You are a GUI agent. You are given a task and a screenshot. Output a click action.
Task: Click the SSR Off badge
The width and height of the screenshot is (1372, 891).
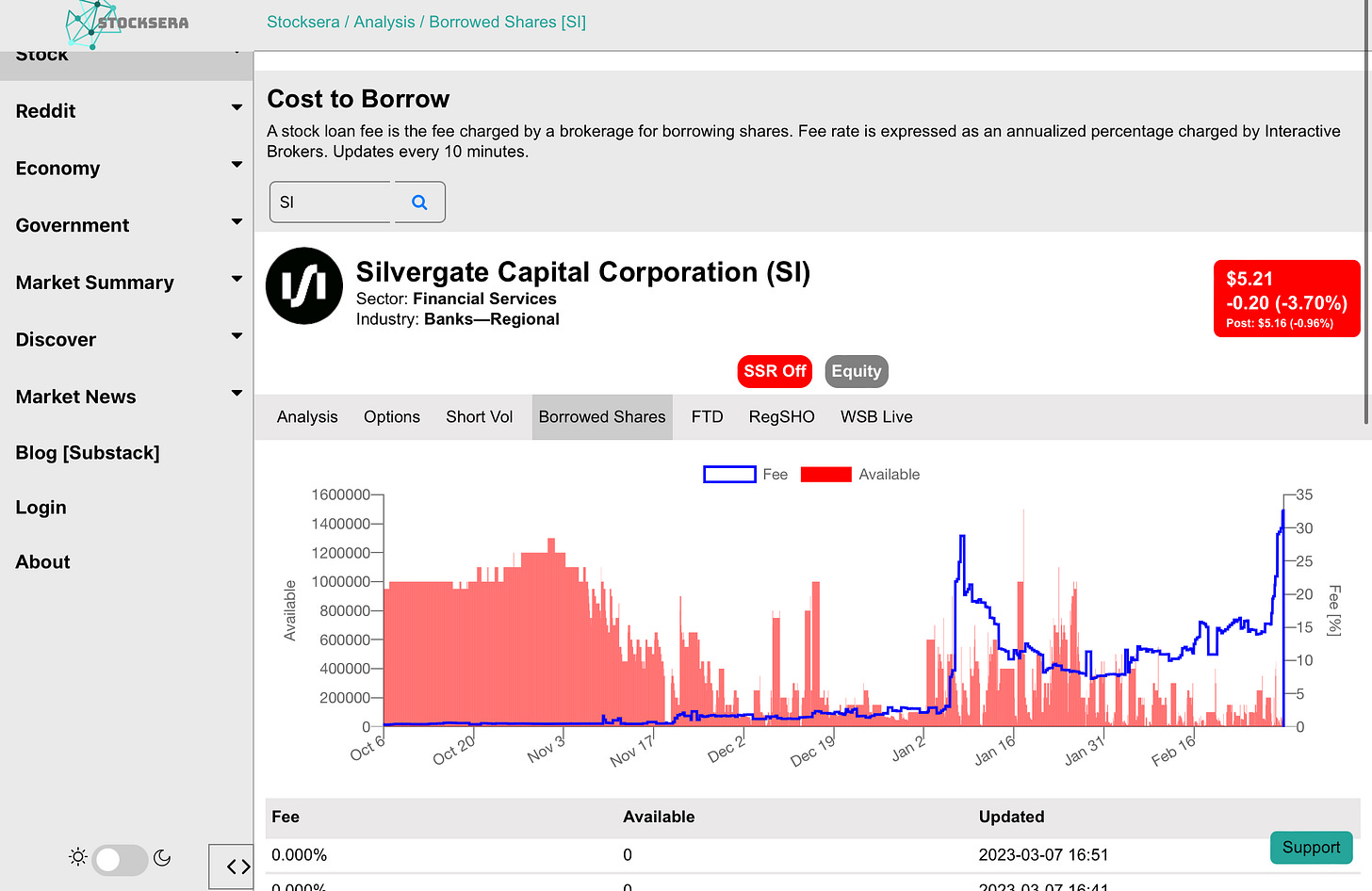click(x=775, y=371)
